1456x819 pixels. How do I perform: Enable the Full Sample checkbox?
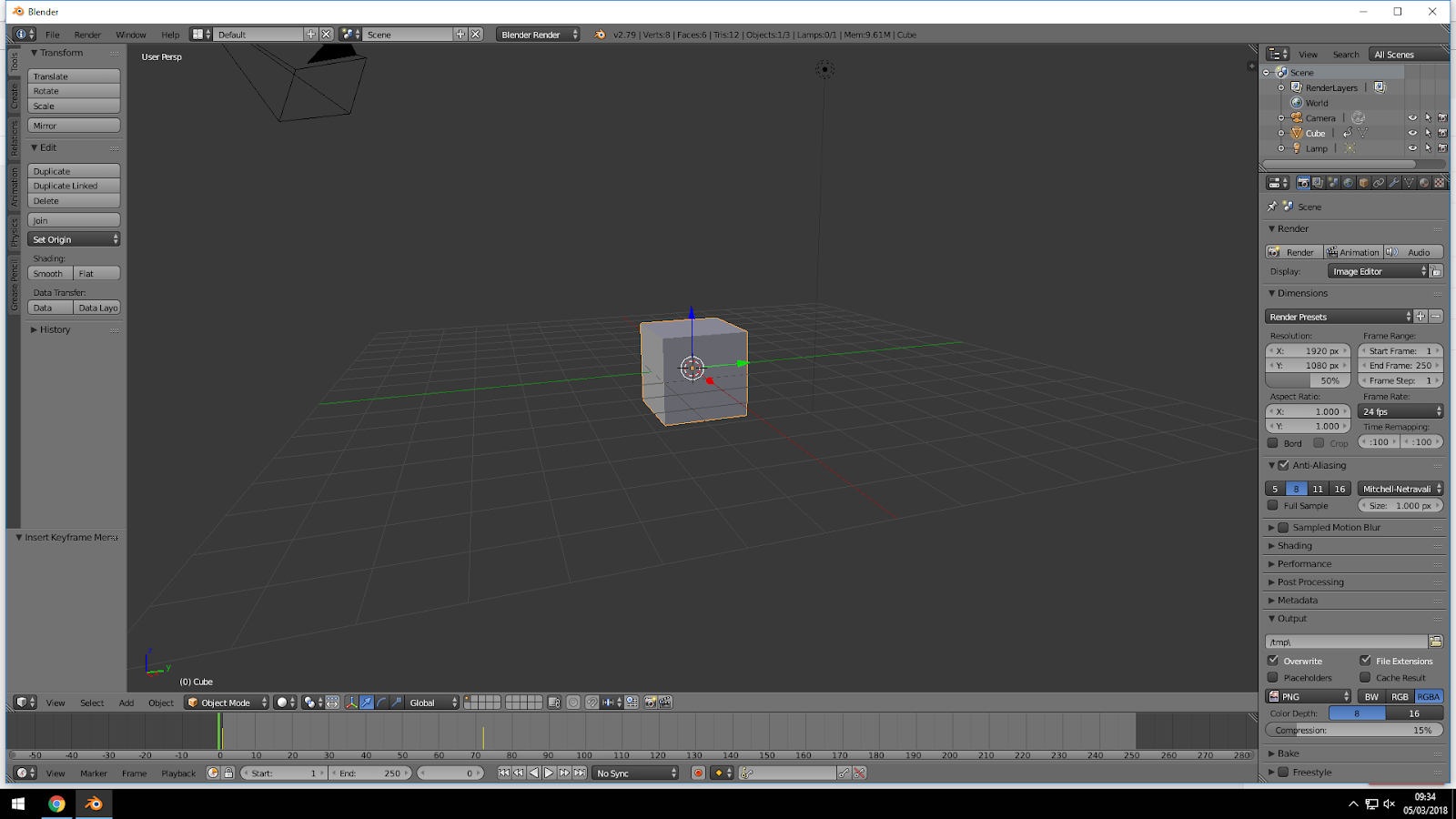pos(1273,506)
